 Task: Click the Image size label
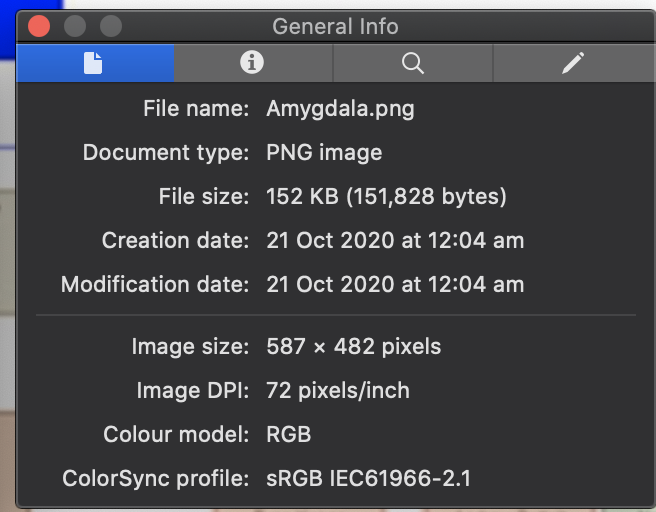point(190,347)
